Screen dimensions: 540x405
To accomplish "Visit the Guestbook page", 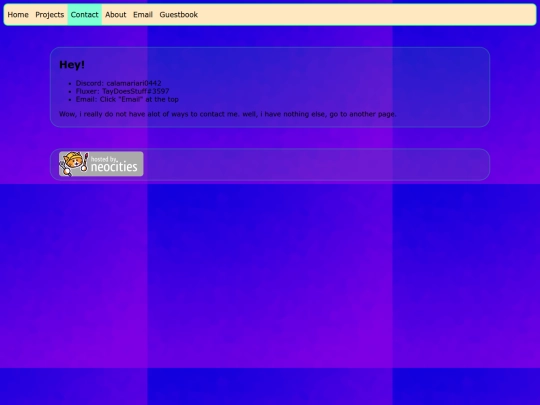I will (178, 15).
